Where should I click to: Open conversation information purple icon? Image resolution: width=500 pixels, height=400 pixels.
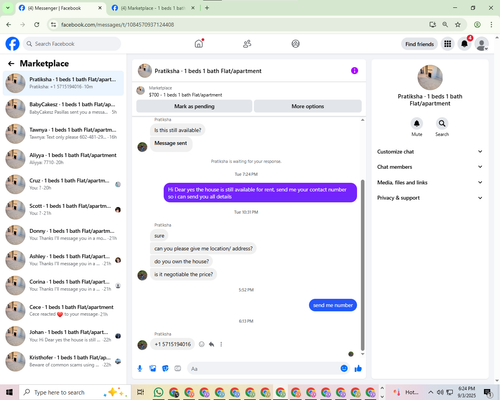(354, 71)
